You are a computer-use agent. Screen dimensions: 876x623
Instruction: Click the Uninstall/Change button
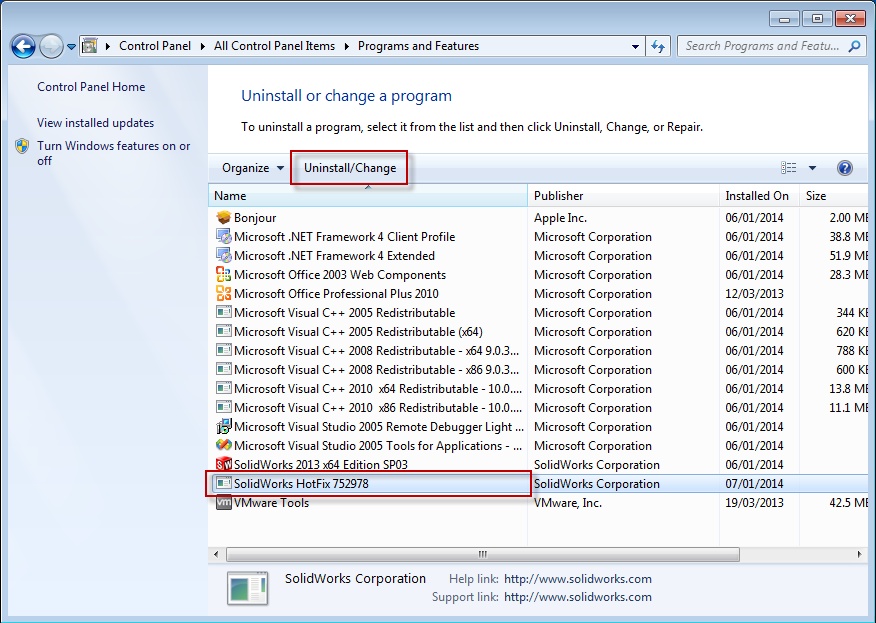(350, 168)
